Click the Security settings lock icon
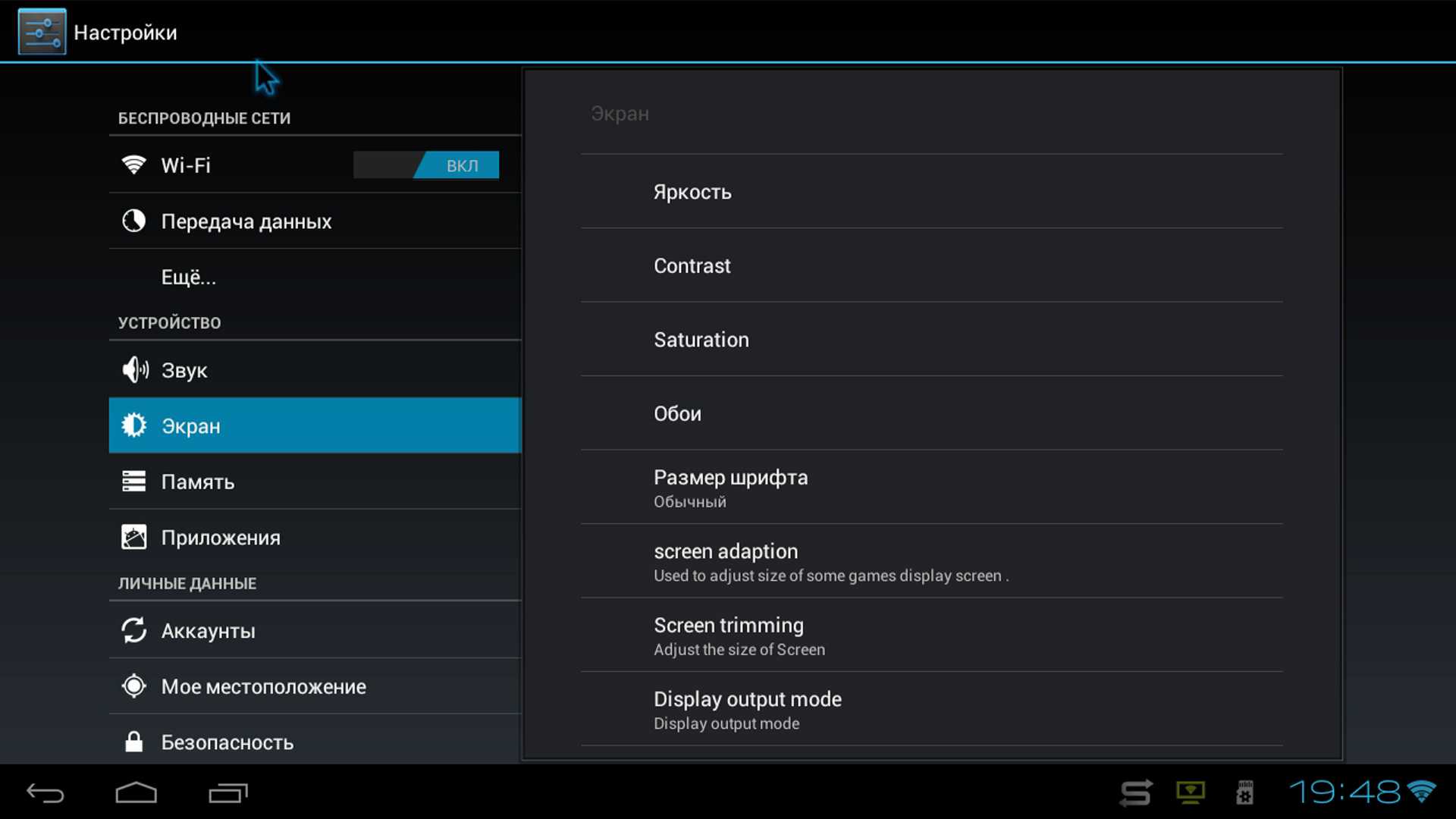Image resolution: width=1456 pixels, height=819 pixels. click(x=134, y=742)
